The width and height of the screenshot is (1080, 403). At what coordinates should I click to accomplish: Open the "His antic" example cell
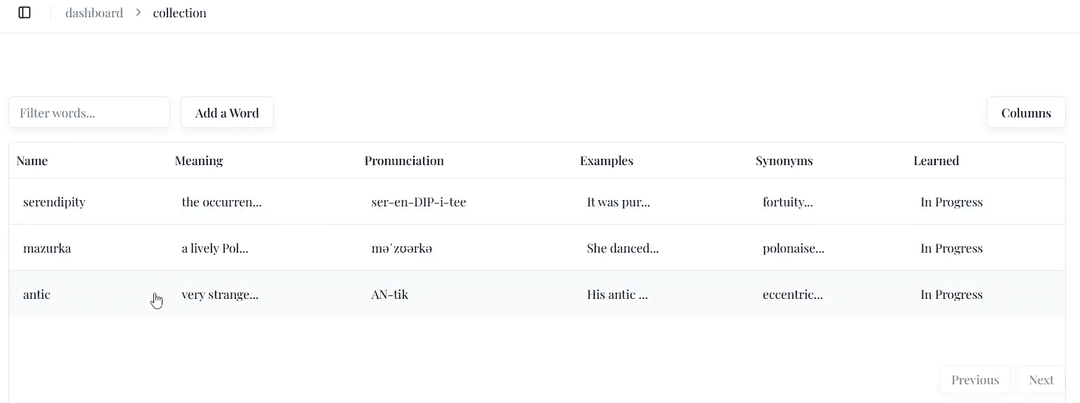617,295
